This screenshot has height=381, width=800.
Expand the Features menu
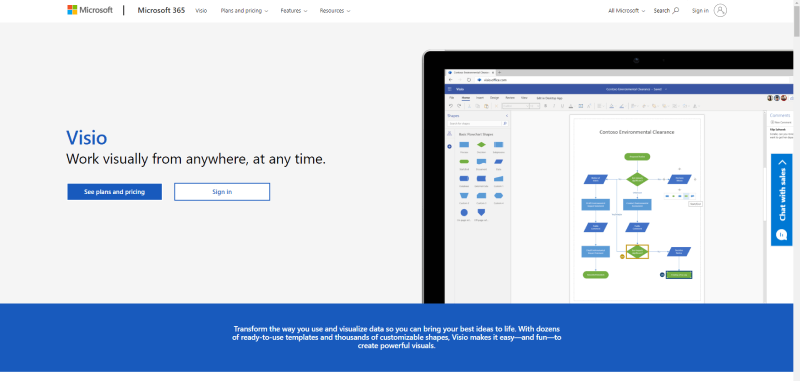pyautogui.click(x=294, y=11)
